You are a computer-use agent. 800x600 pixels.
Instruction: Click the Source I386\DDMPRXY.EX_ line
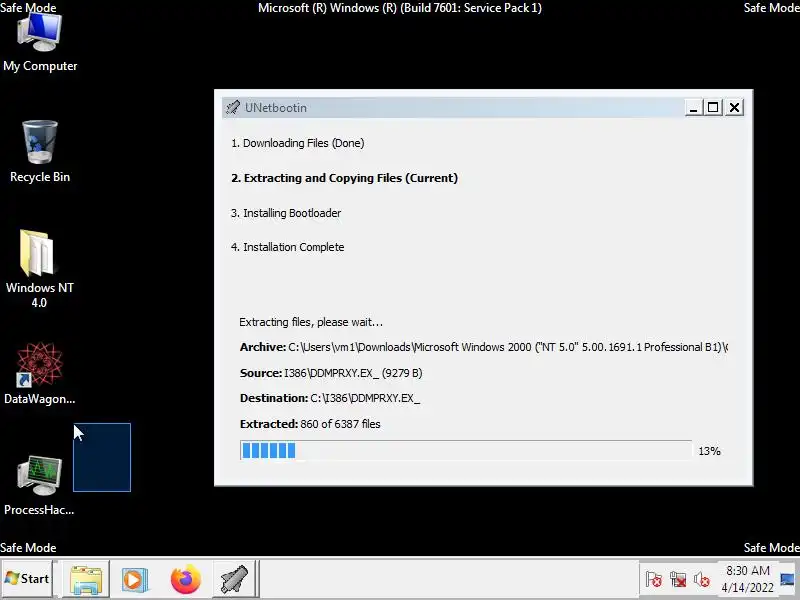coord(331,373)
